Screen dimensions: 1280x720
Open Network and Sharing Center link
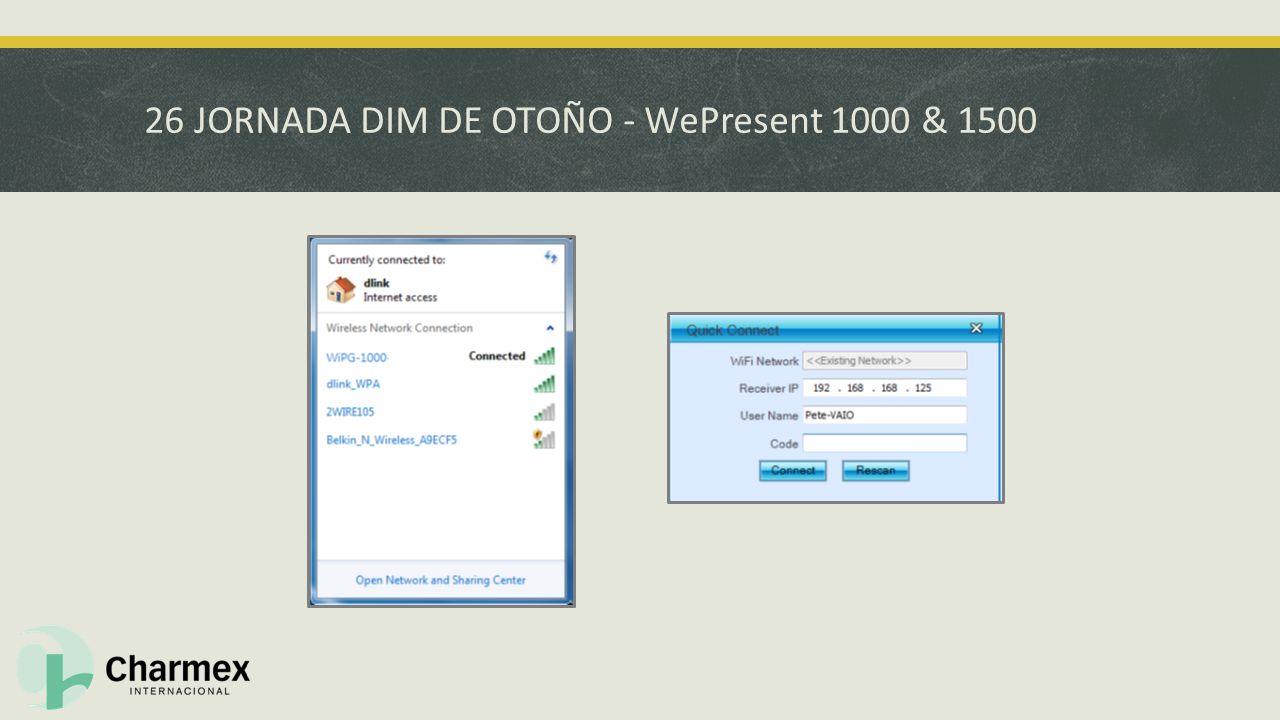pyautogui.click(x=441, y=580)
